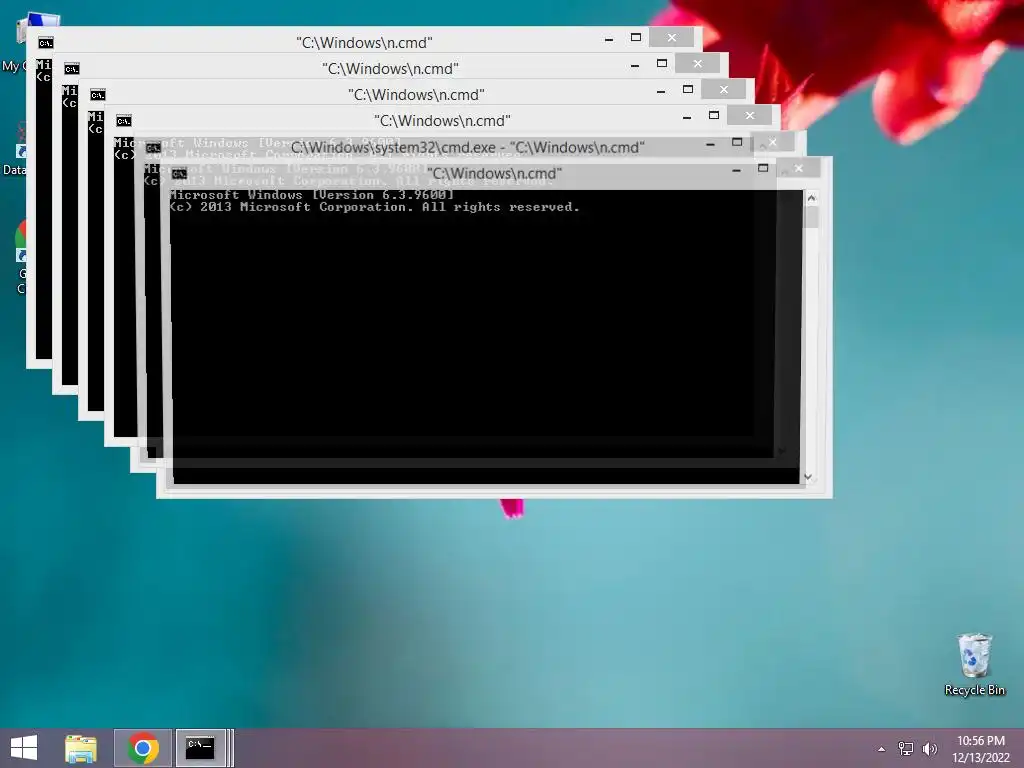Viewport: 1024px width, 768px height.
Task: Minimize the third window from the back
Action: (x=662, y=92)
